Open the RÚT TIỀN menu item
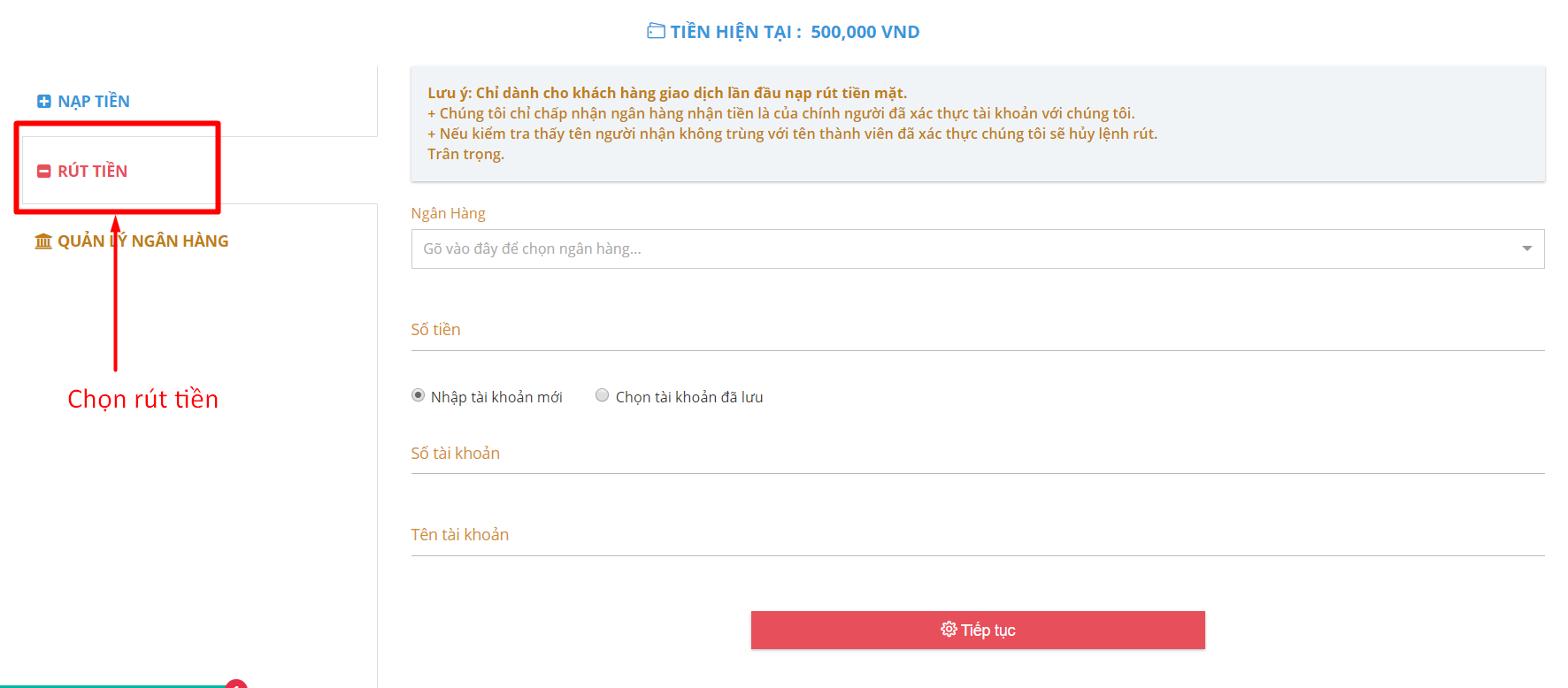This screenshot has width=1568, height=688. (82, 172)
